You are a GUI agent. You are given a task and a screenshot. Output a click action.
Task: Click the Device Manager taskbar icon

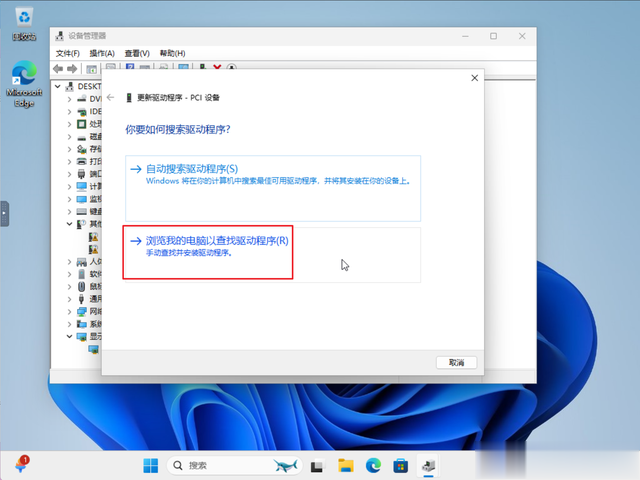click(x=428, y=465)
